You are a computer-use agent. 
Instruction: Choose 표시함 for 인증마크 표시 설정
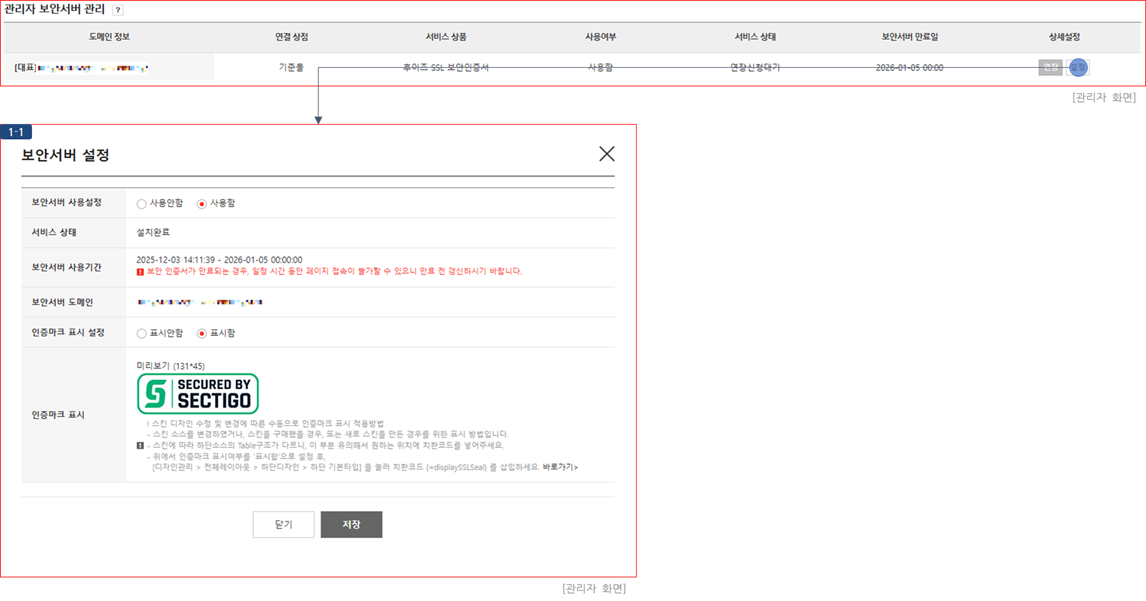pyautogui.click(x=202, y=333)
